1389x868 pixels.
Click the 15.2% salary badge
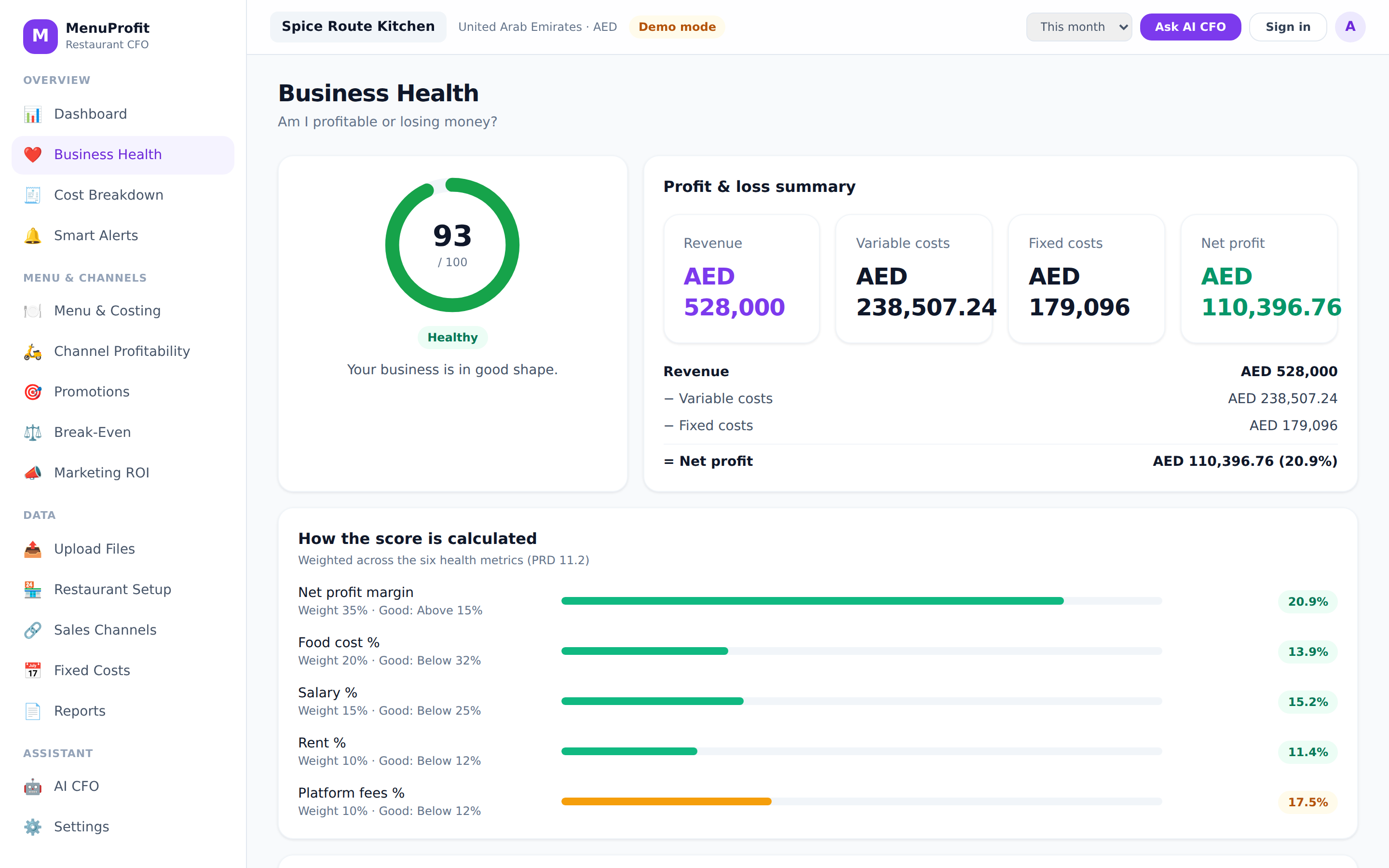[1307, 702]
